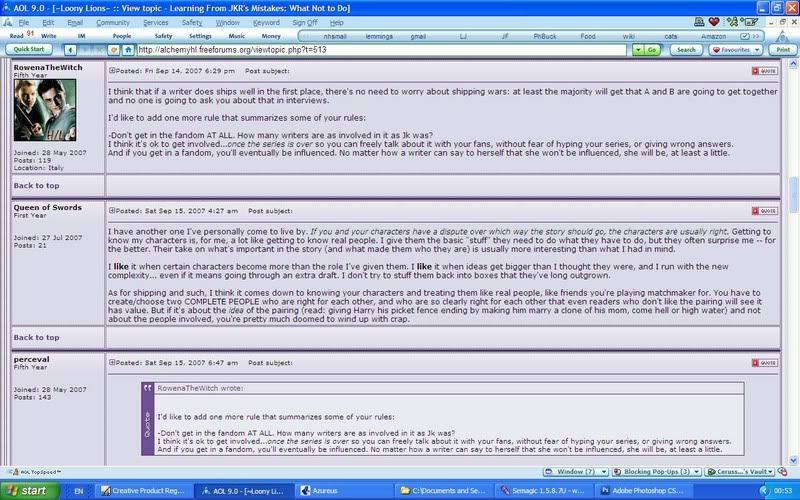Open the Community menu

click(x=112, y=21)
